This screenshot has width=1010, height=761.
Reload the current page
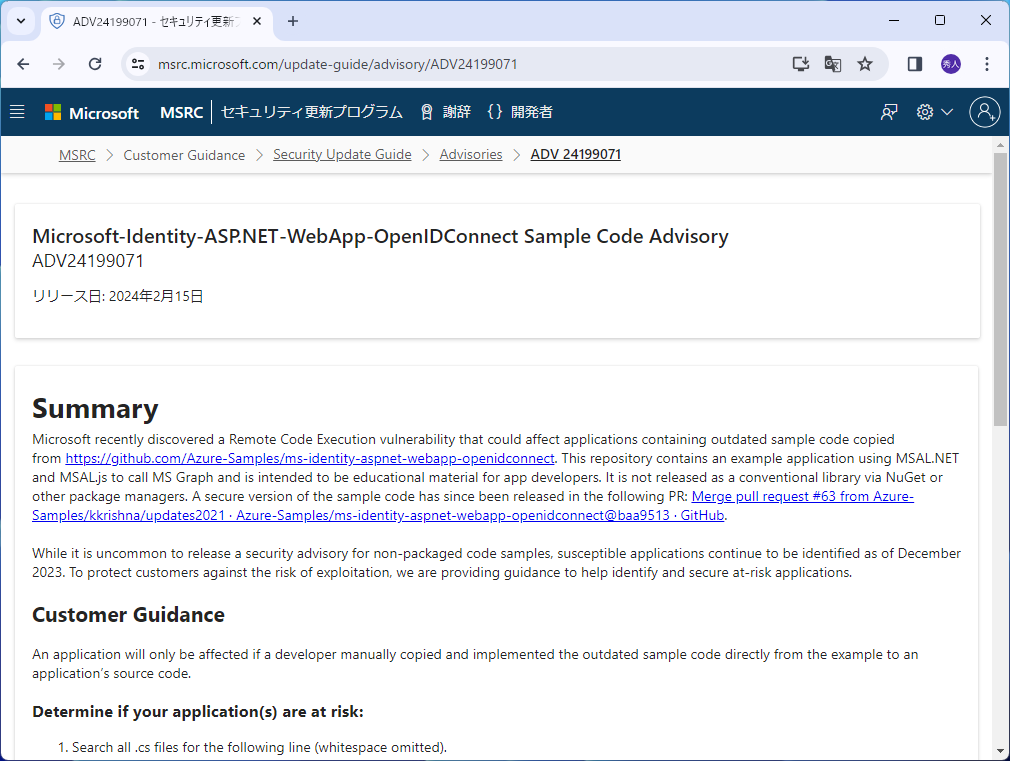95,64
